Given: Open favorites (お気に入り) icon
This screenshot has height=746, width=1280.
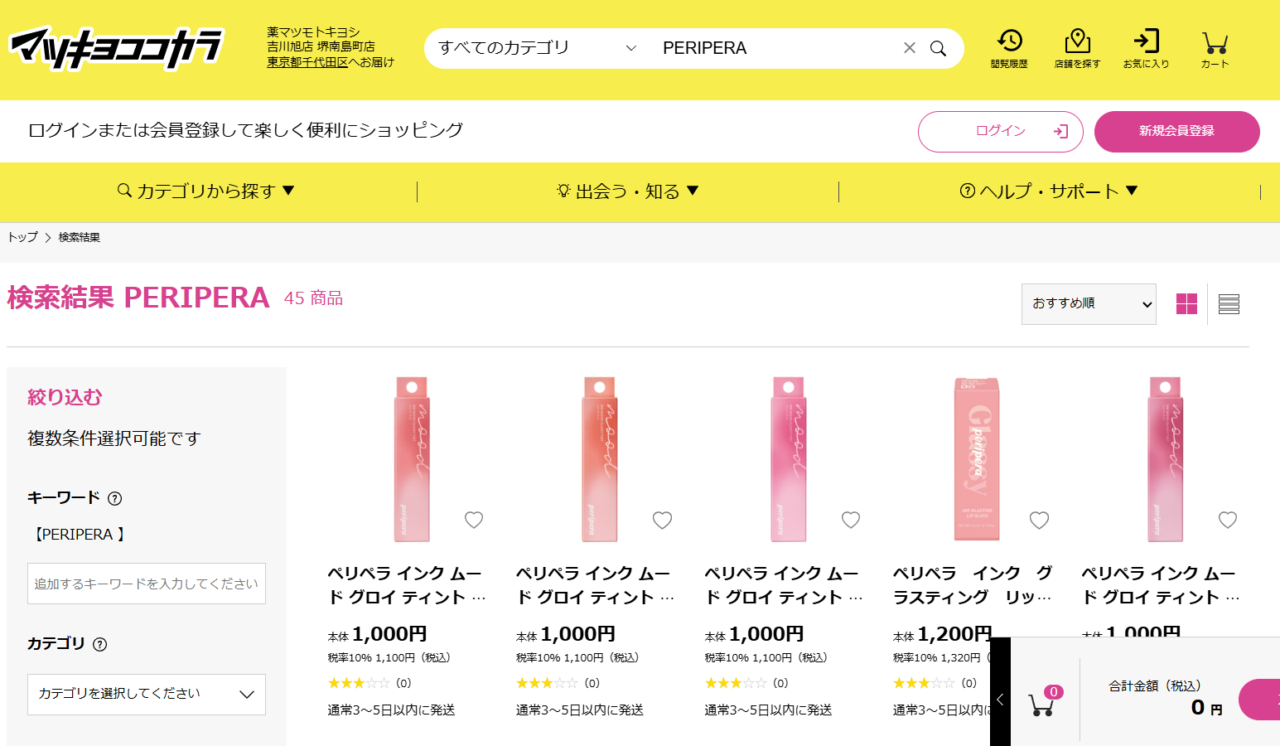Looking at the screenshot, I should [x=1146, y=48].
